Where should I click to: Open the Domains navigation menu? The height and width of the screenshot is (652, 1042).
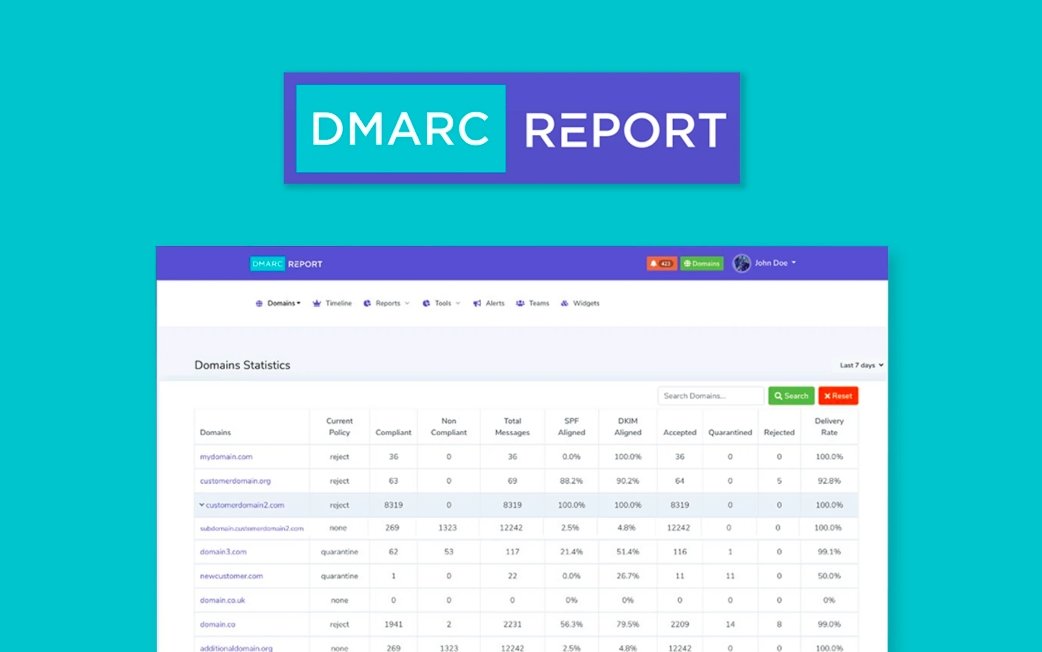pyautogui.click(x=284, y=304)
